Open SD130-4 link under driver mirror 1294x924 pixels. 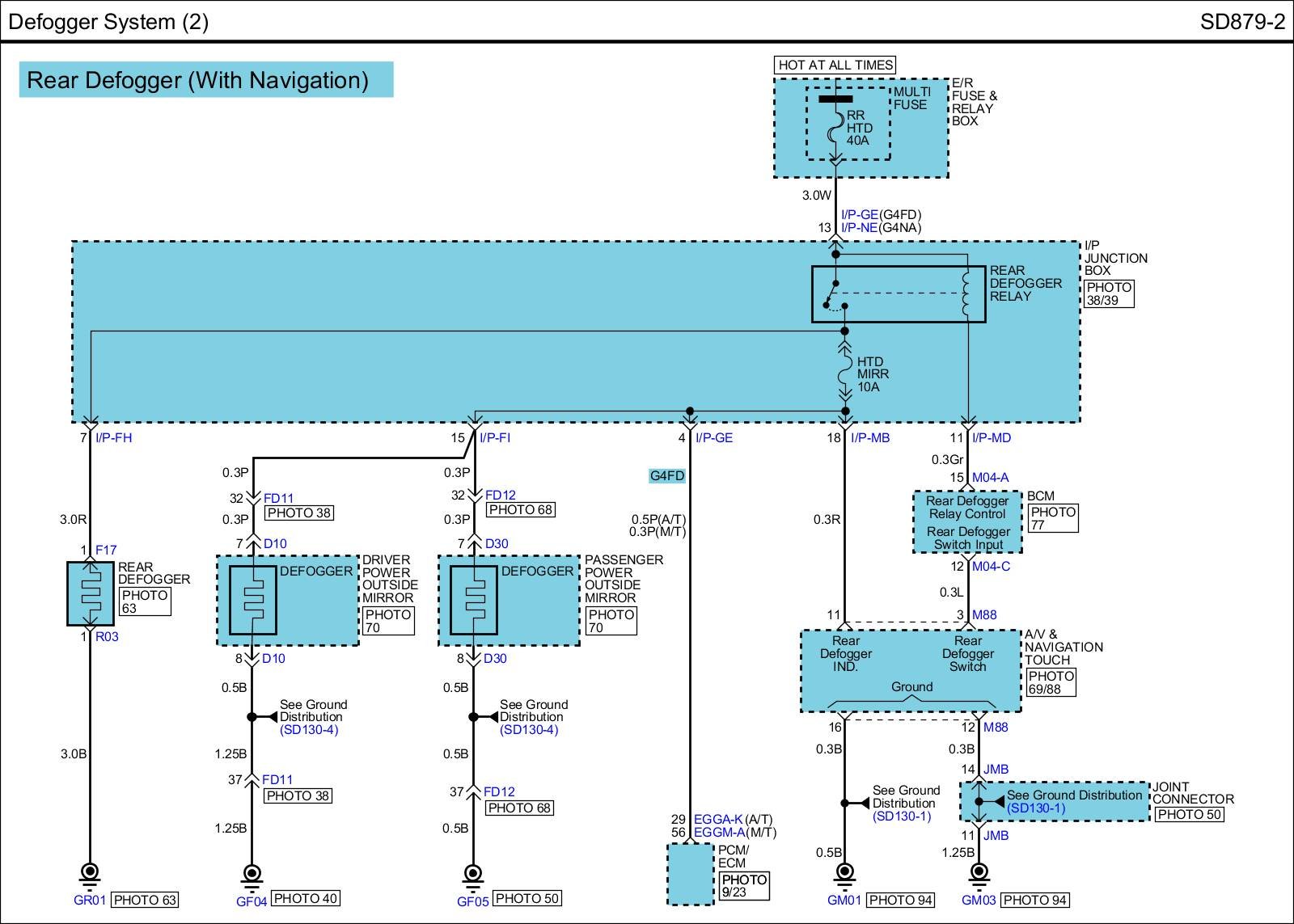(x=309, y=730)
